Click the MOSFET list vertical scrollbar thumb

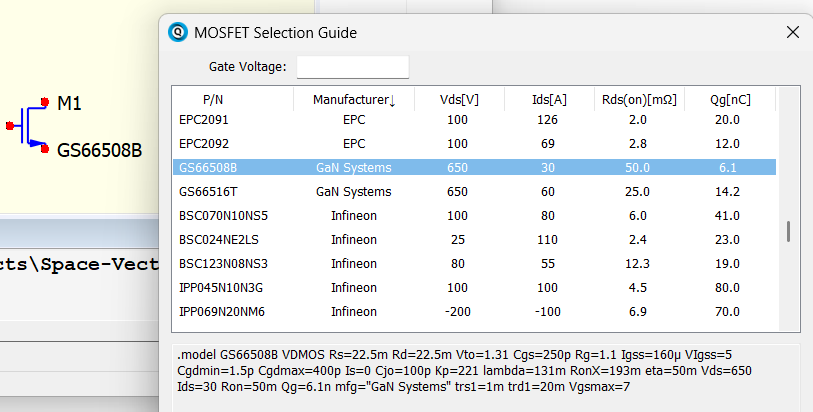[x=788, y=231]
